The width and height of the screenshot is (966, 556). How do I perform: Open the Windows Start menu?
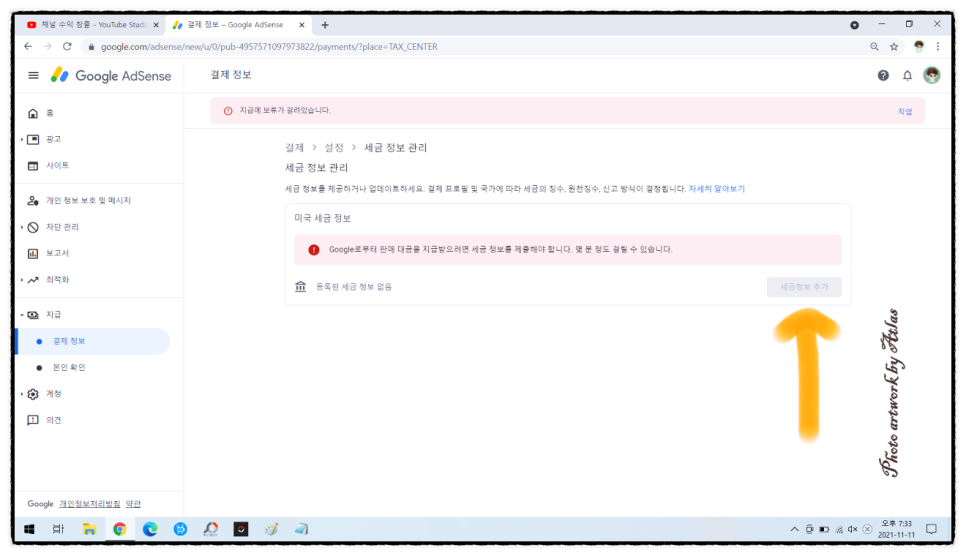29,529
